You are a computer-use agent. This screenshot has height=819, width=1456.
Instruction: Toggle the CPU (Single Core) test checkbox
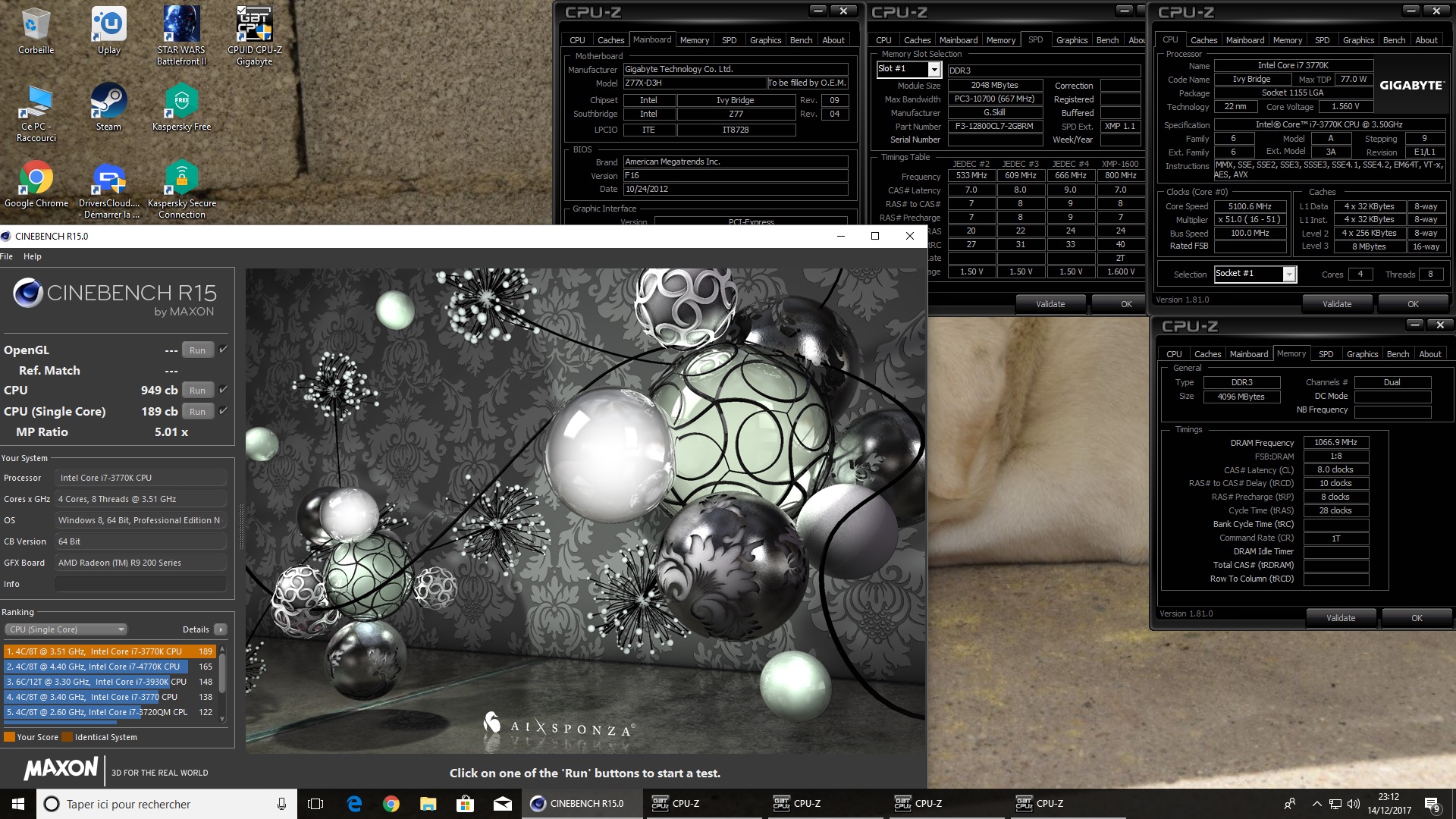[223, 411]
